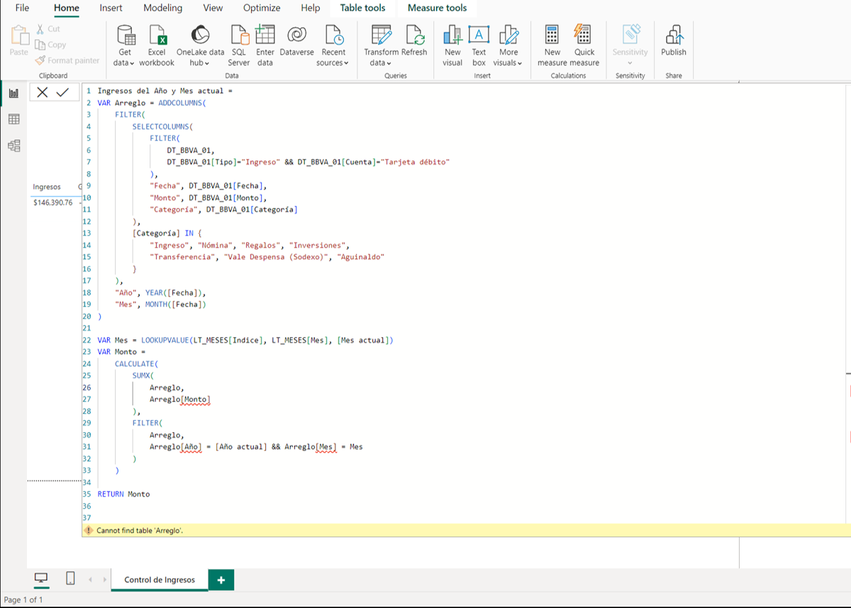The image size is (851, 608).
Task: Click the Copy command
Action: click(50, 45)
